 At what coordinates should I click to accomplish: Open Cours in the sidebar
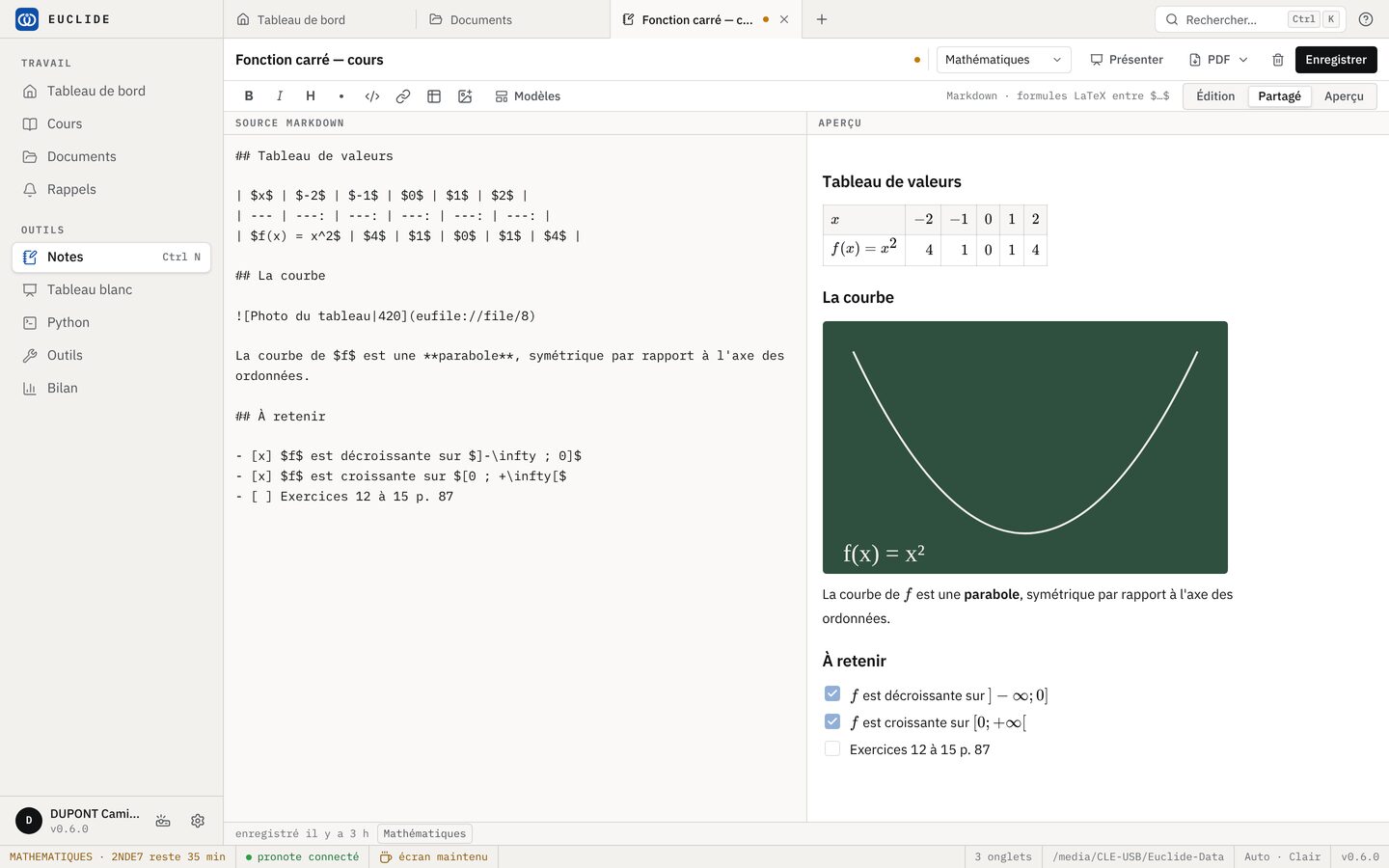112,123
